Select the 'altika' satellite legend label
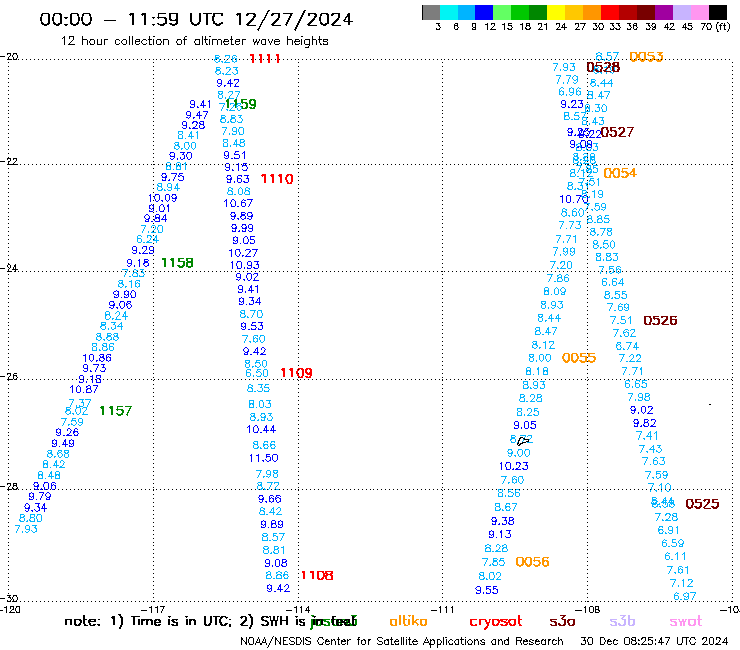 [x=408, y=621]
